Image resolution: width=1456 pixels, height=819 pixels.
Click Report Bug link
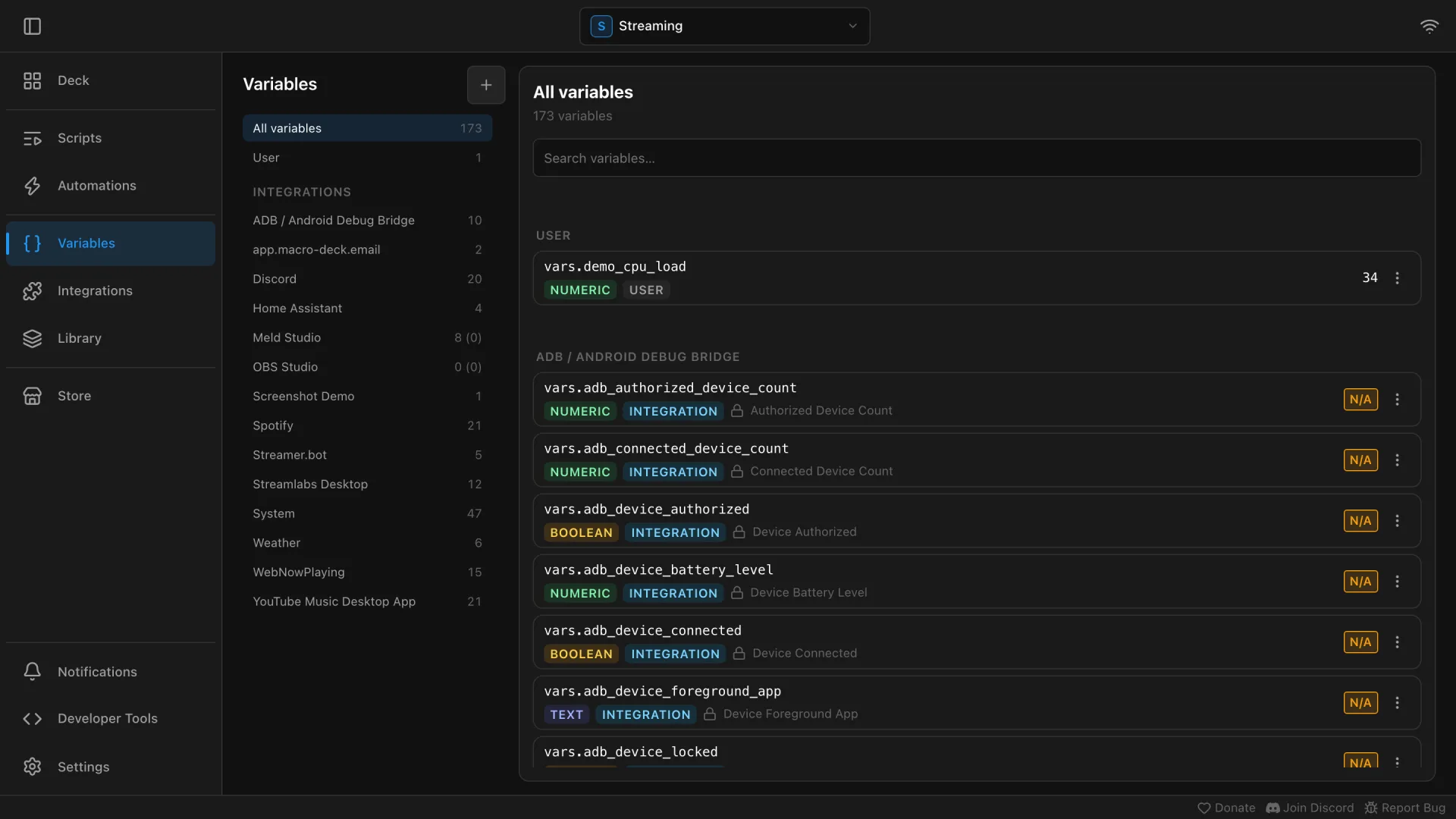point(1405,808)
